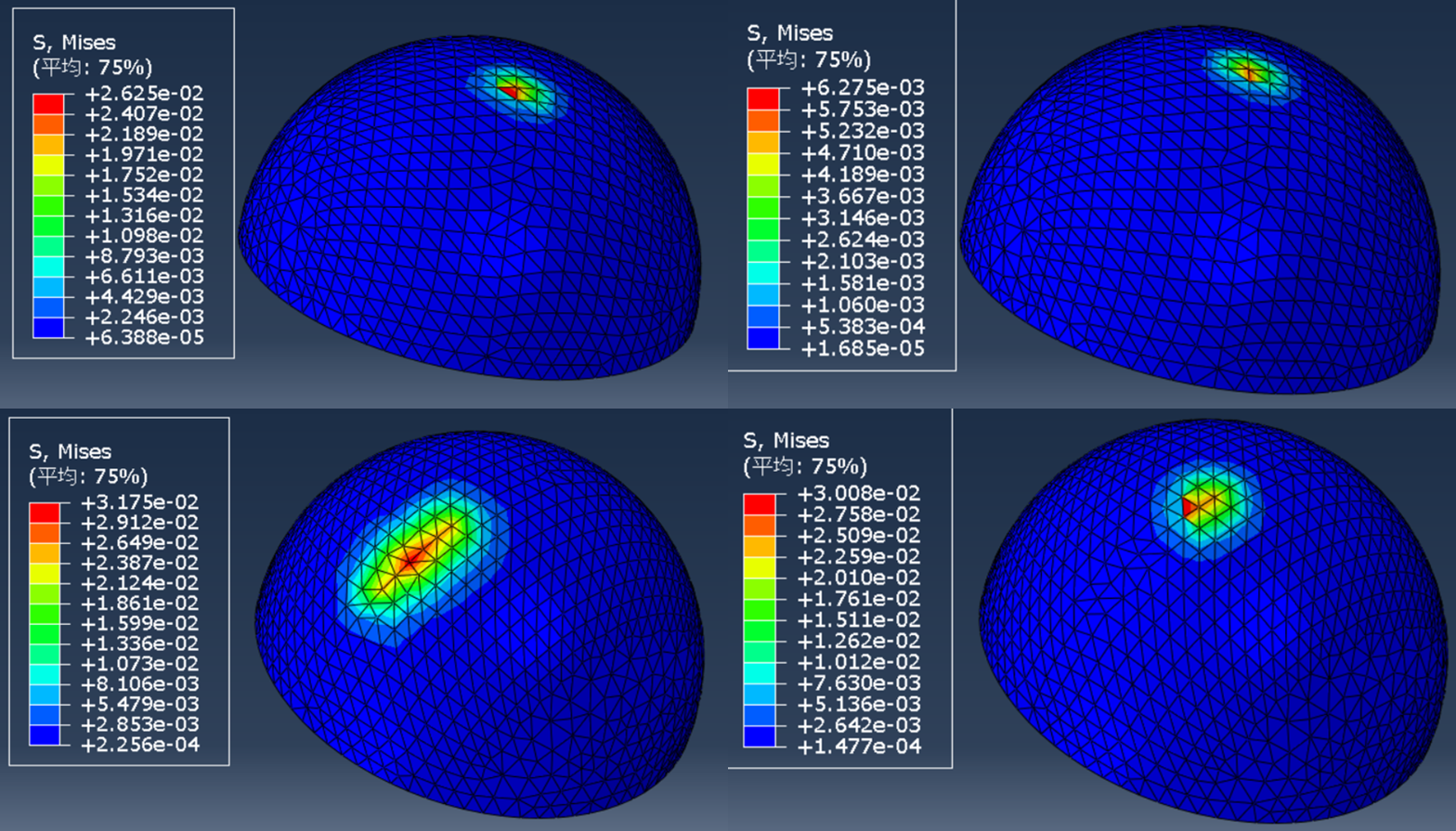This screenshot has height=831, width=1456.
Task: Click the red swatch beside +3.175e-02
Action: [45, 513]
